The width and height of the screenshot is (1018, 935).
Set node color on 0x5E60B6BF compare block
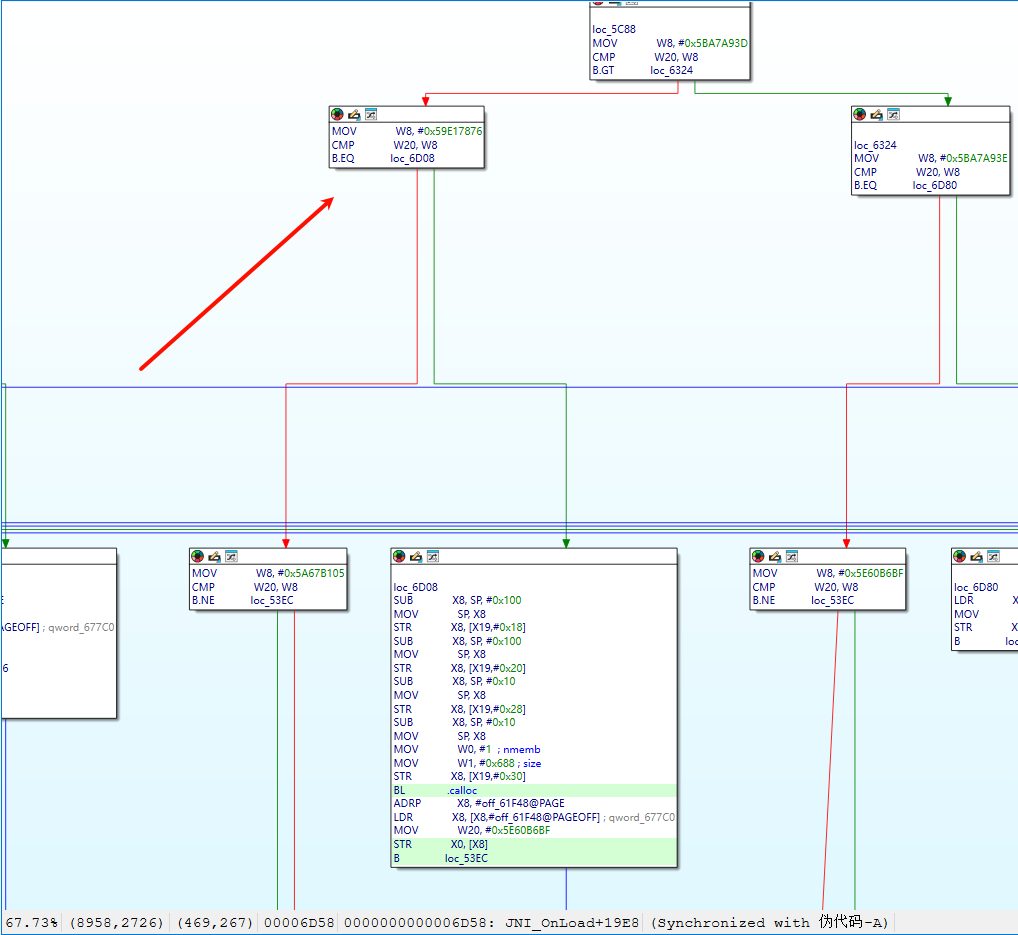(758, 556)
